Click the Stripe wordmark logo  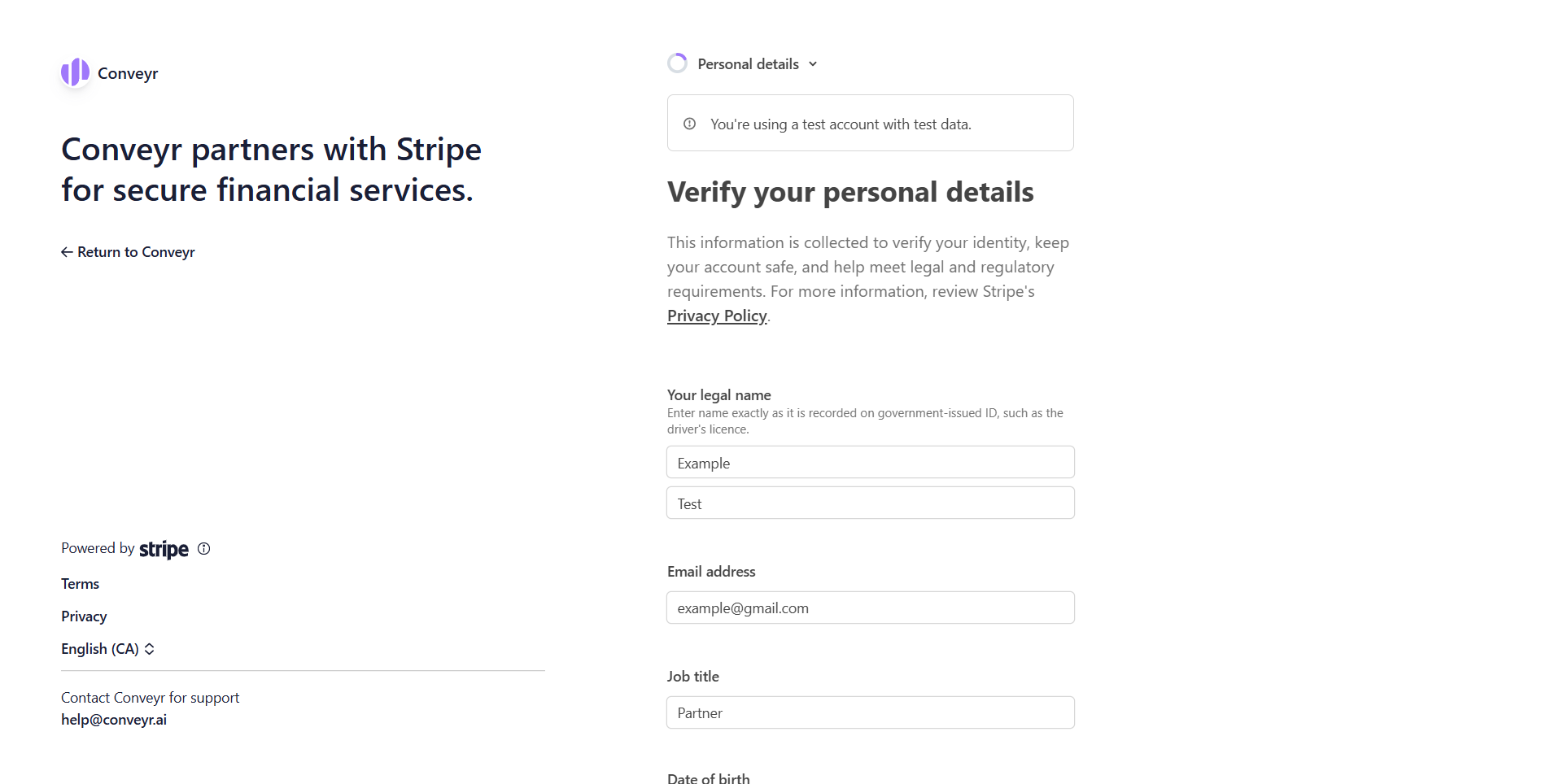[x=164, y=550]
